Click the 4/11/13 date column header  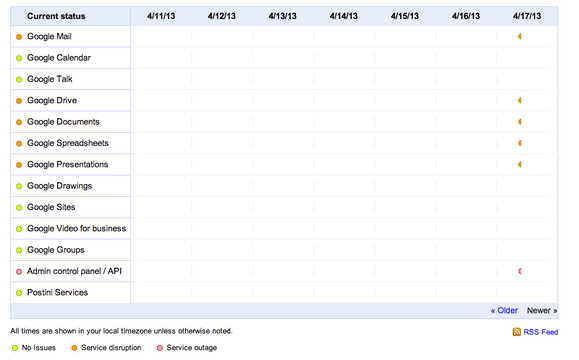pos(161,16)
